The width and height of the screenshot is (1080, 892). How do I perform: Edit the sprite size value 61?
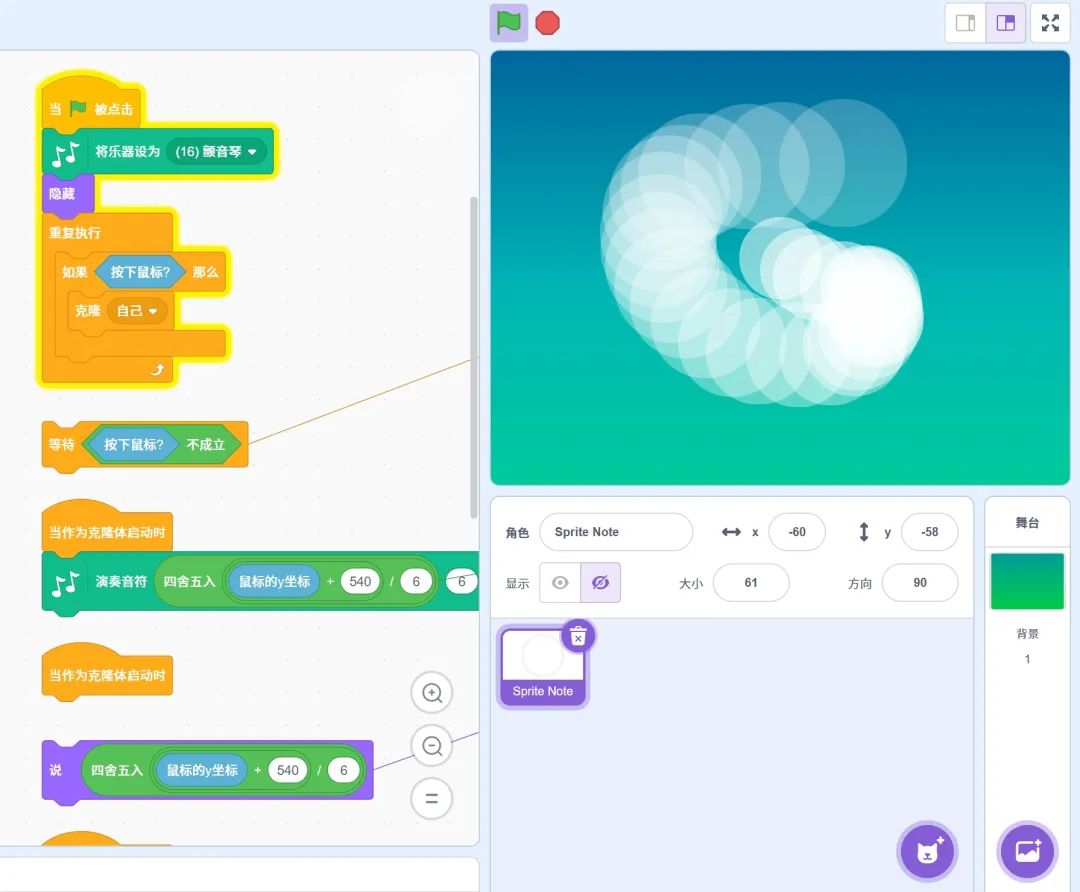click(751, 583)
